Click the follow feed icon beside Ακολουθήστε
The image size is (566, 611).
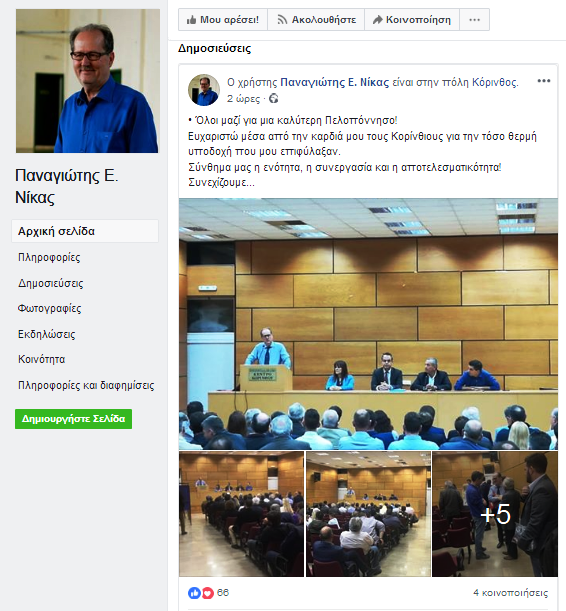[282, 19]
